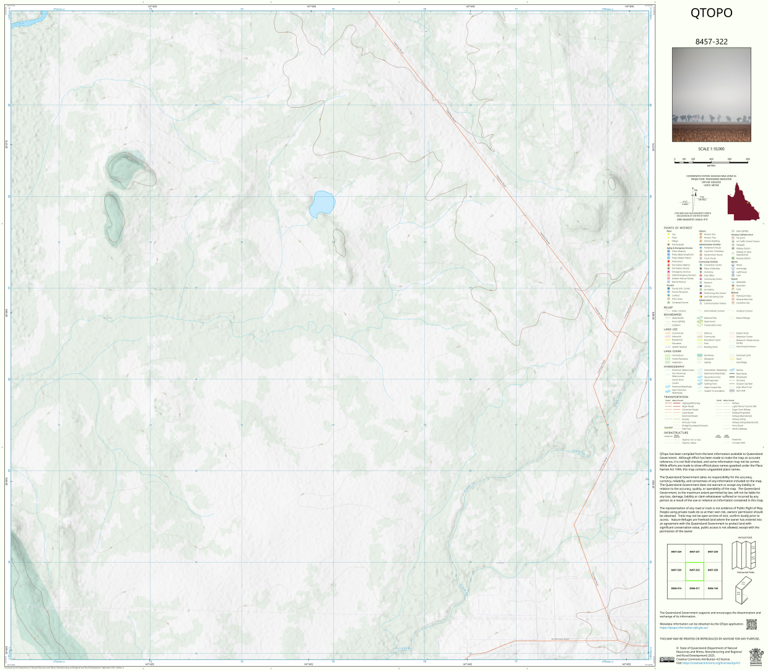Click the QR code
The width and height of the screenshot is (768, 671).
click(x=752, y=624)
